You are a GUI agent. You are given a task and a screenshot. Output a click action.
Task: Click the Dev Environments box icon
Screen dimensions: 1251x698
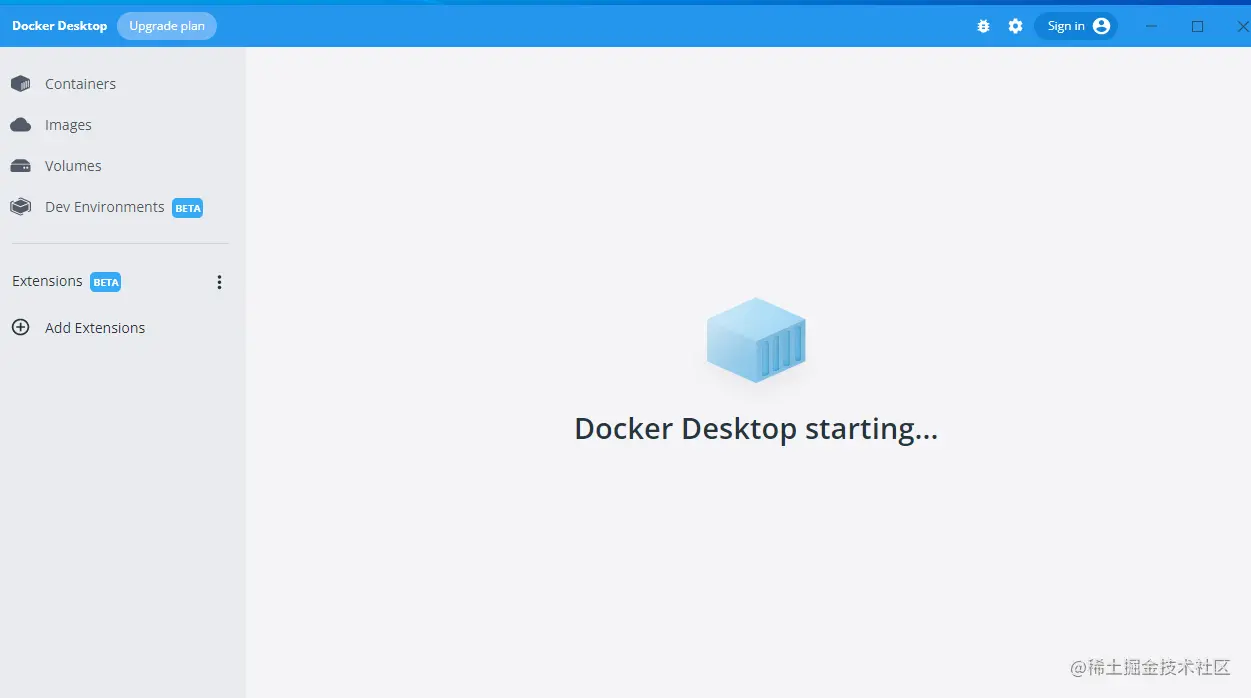point(20,207)
